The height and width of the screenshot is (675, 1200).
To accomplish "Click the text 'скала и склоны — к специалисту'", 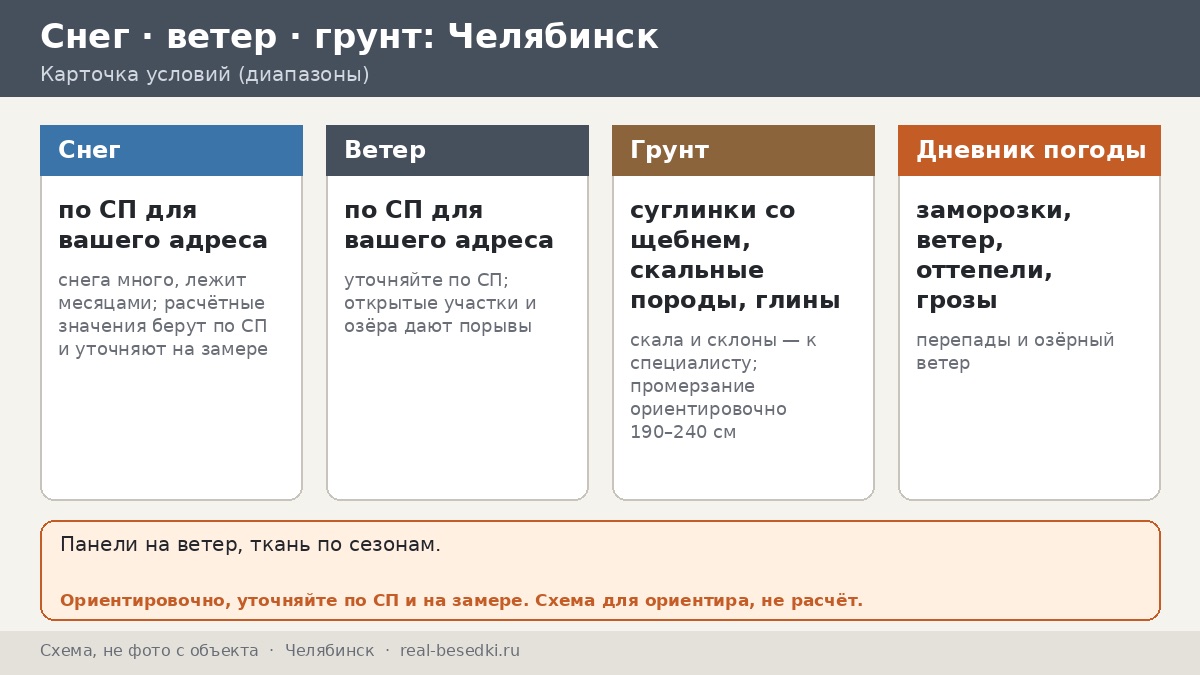I will [x=723, y=351].
